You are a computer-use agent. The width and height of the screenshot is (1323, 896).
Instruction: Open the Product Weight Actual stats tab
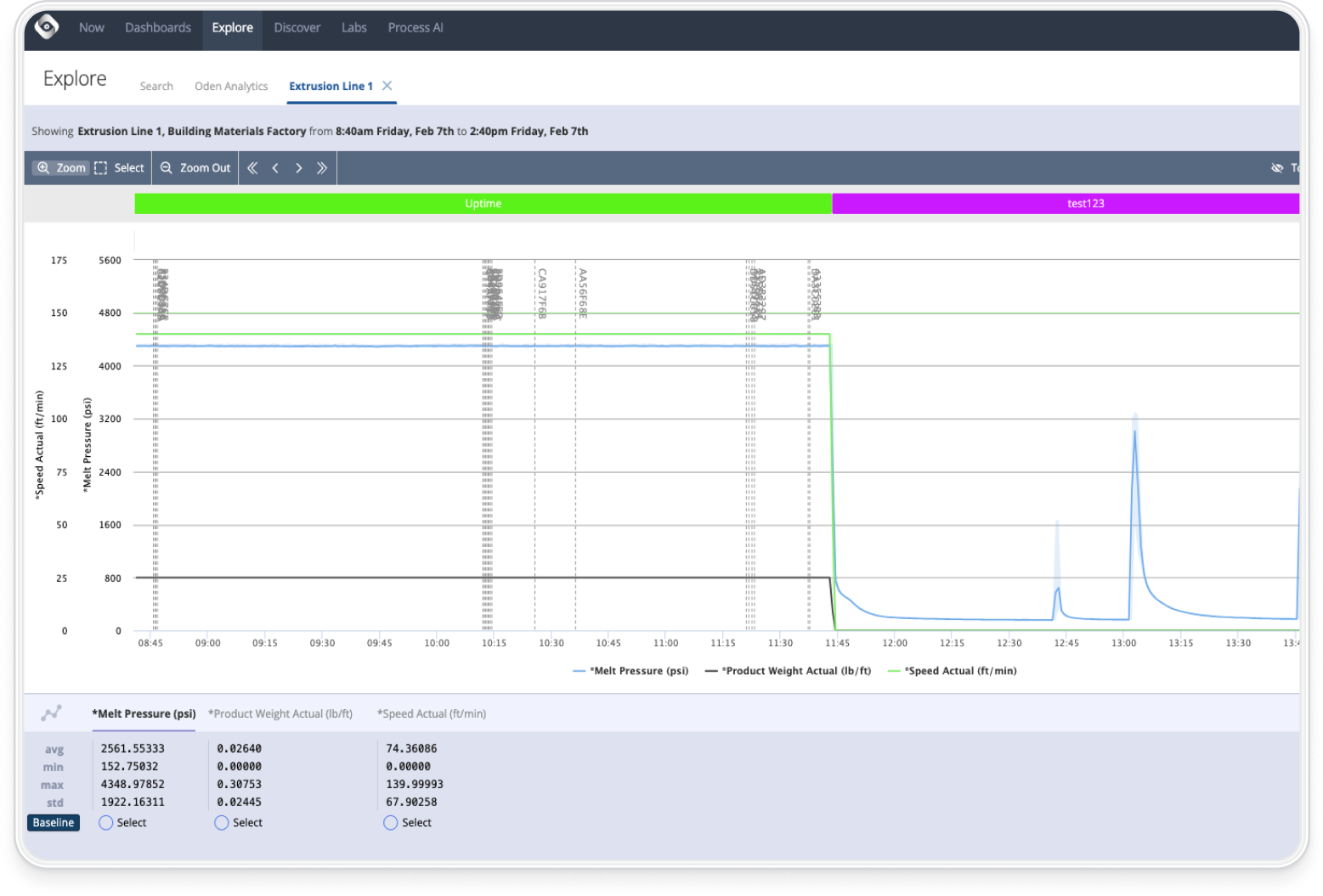[280, 714]
